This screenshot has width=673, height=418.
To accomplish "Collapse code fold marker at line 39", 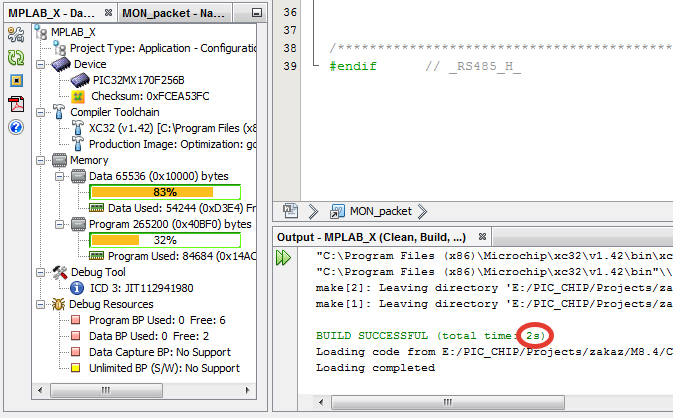I will click(x=316, y=64).
